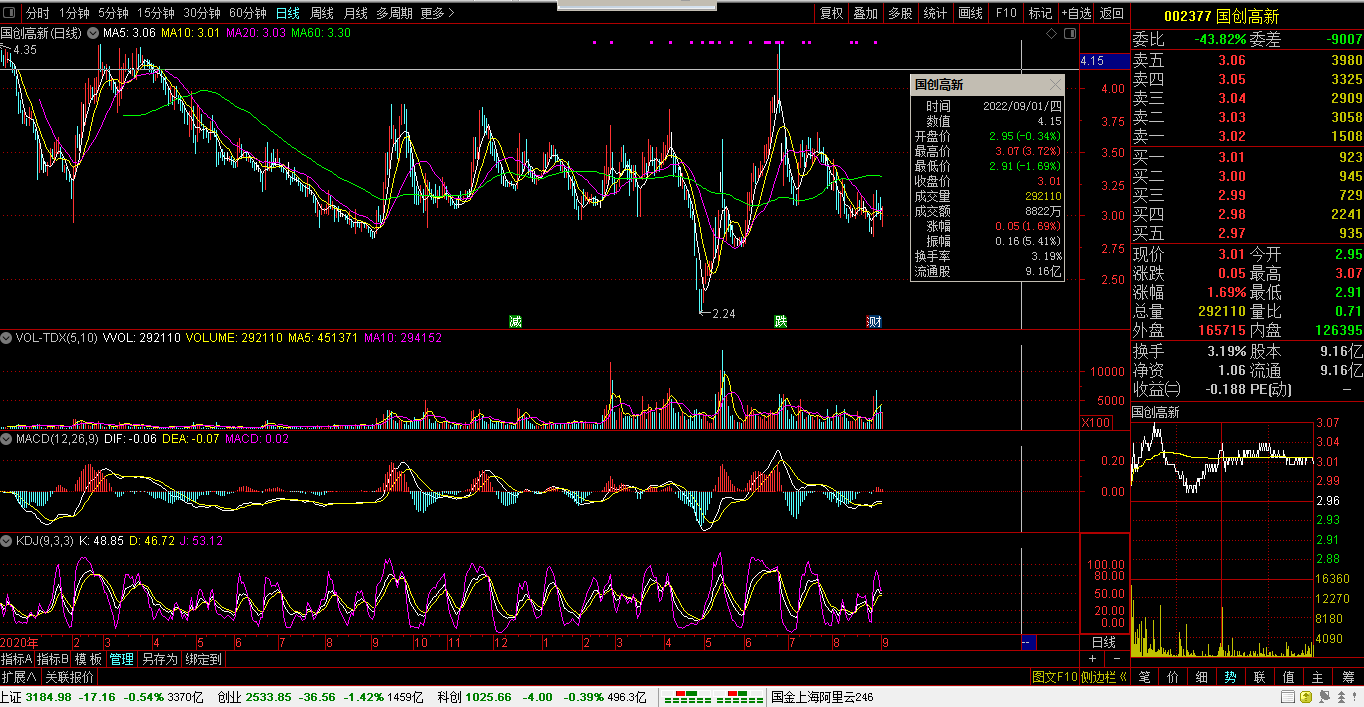Toggle the 叠加 overlay option
Screen dimensions: 1364x707
pyautogui.click(x=865, y=13)
